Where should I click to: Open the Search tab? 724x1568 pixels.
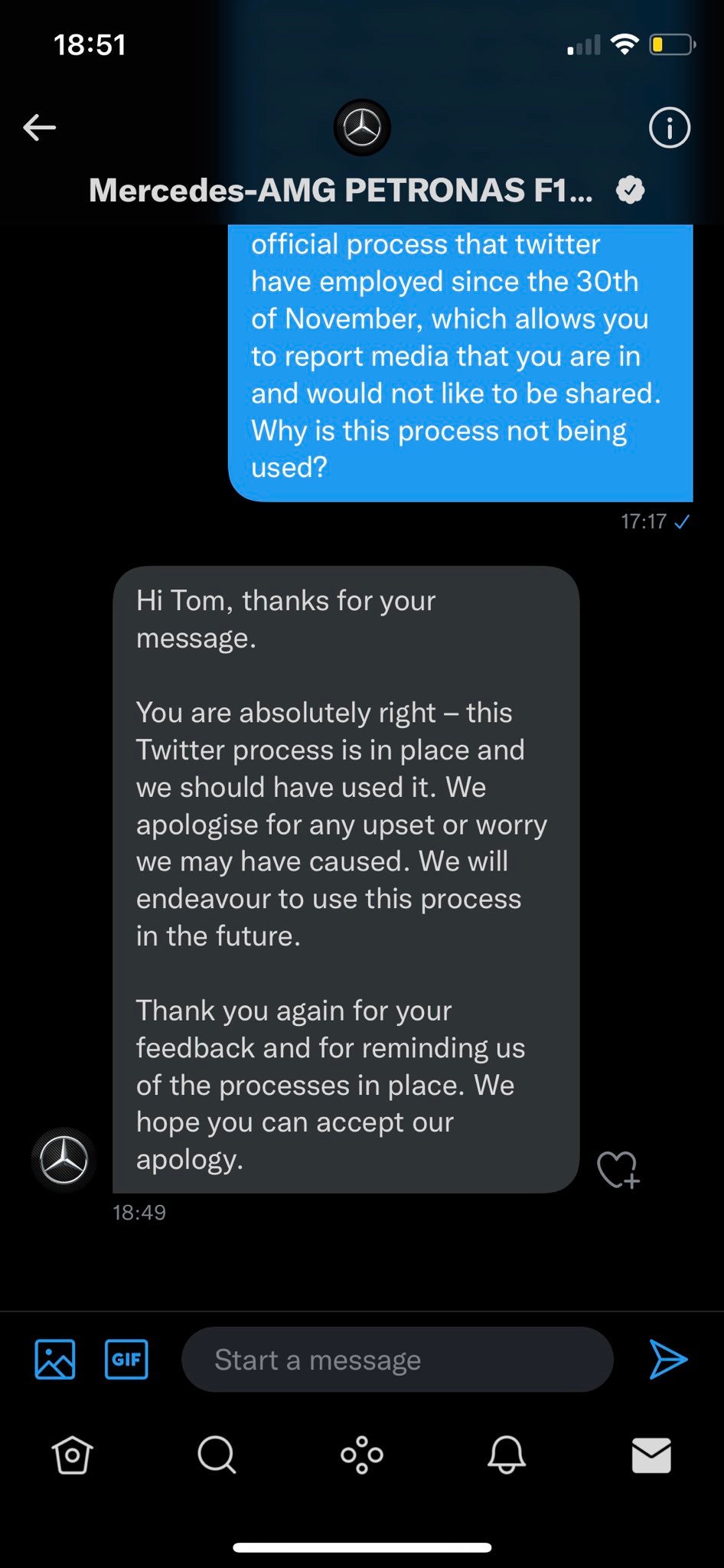tap(217, 1455)
